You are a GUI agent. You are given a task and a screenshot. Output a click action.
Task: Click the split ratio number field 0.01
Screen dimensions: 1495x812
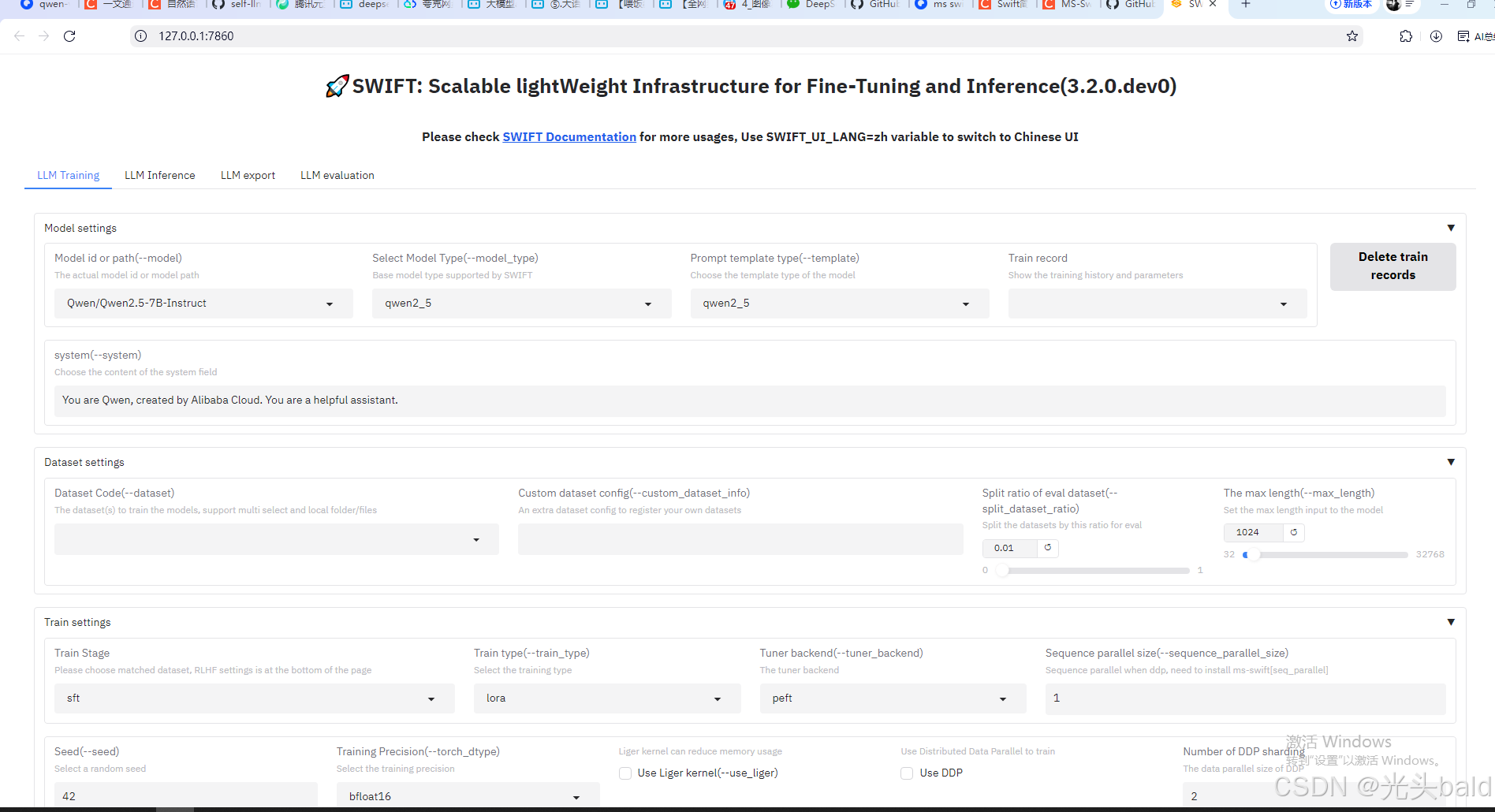pyautogui.click(x=1010, y=548)
